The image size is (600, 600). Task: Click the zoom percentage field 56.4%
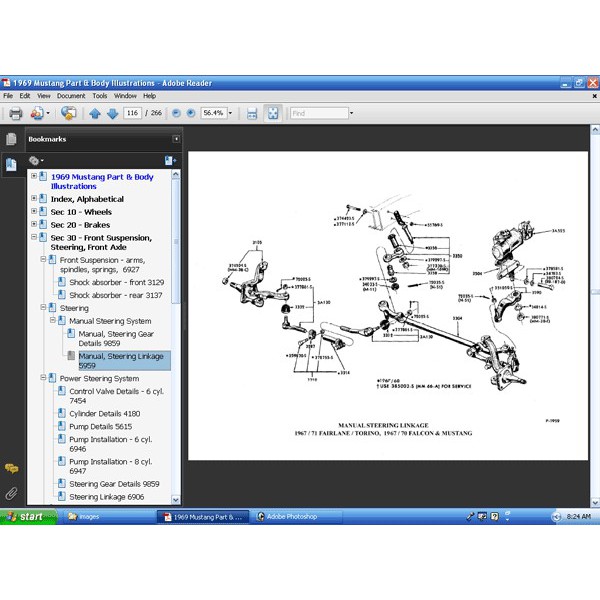coord(214,113)
